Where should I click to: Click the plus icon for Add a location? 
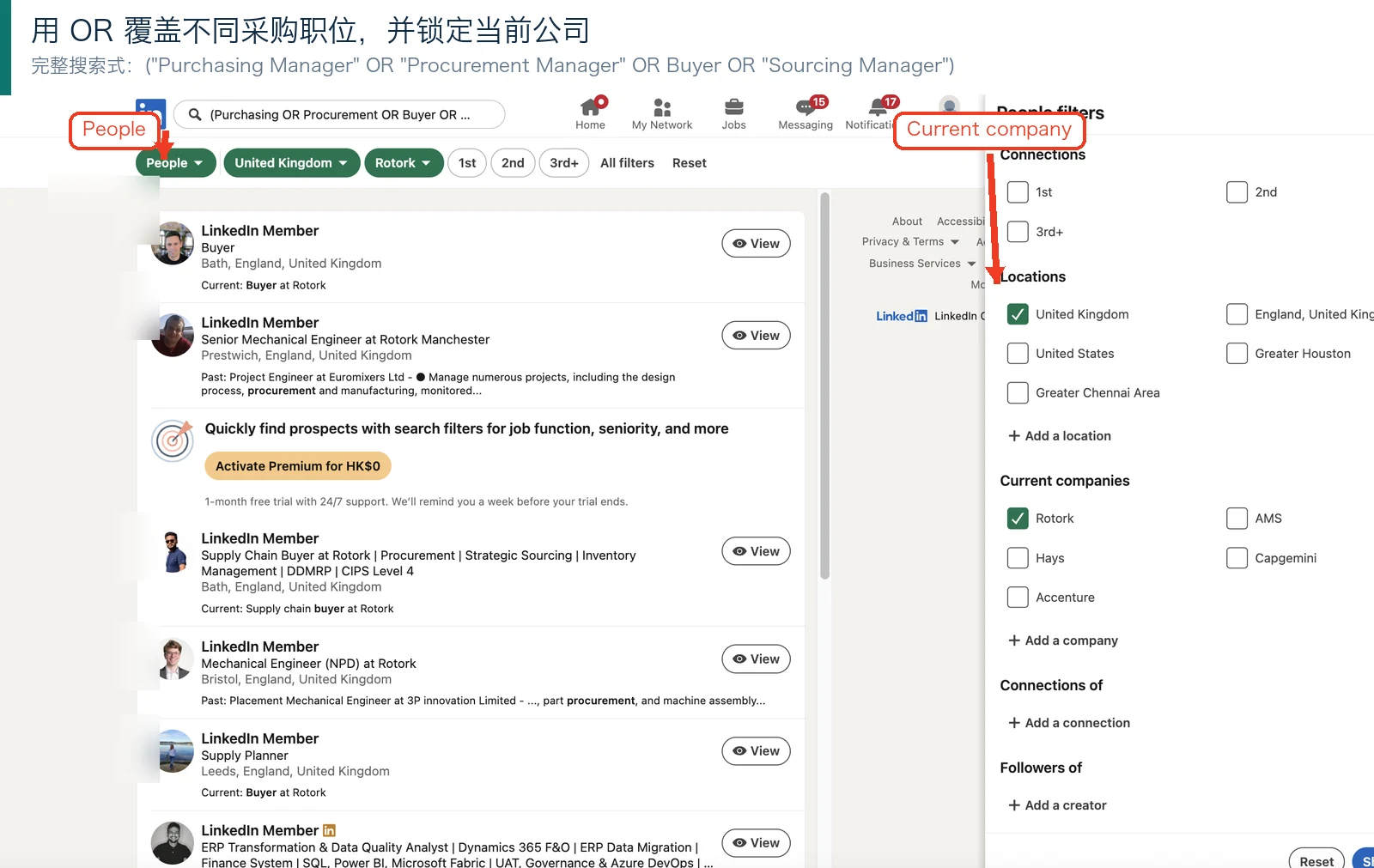1014,436
